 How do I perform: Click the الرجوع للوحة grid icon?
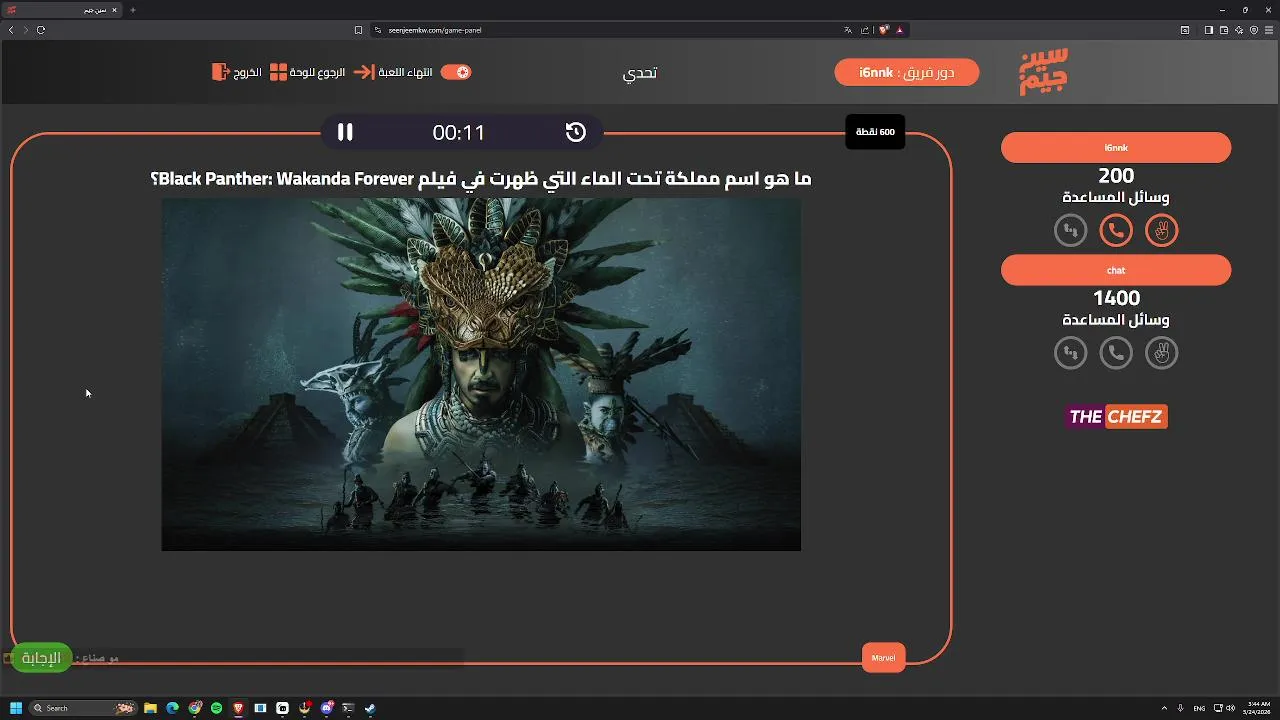click(279, 72)
